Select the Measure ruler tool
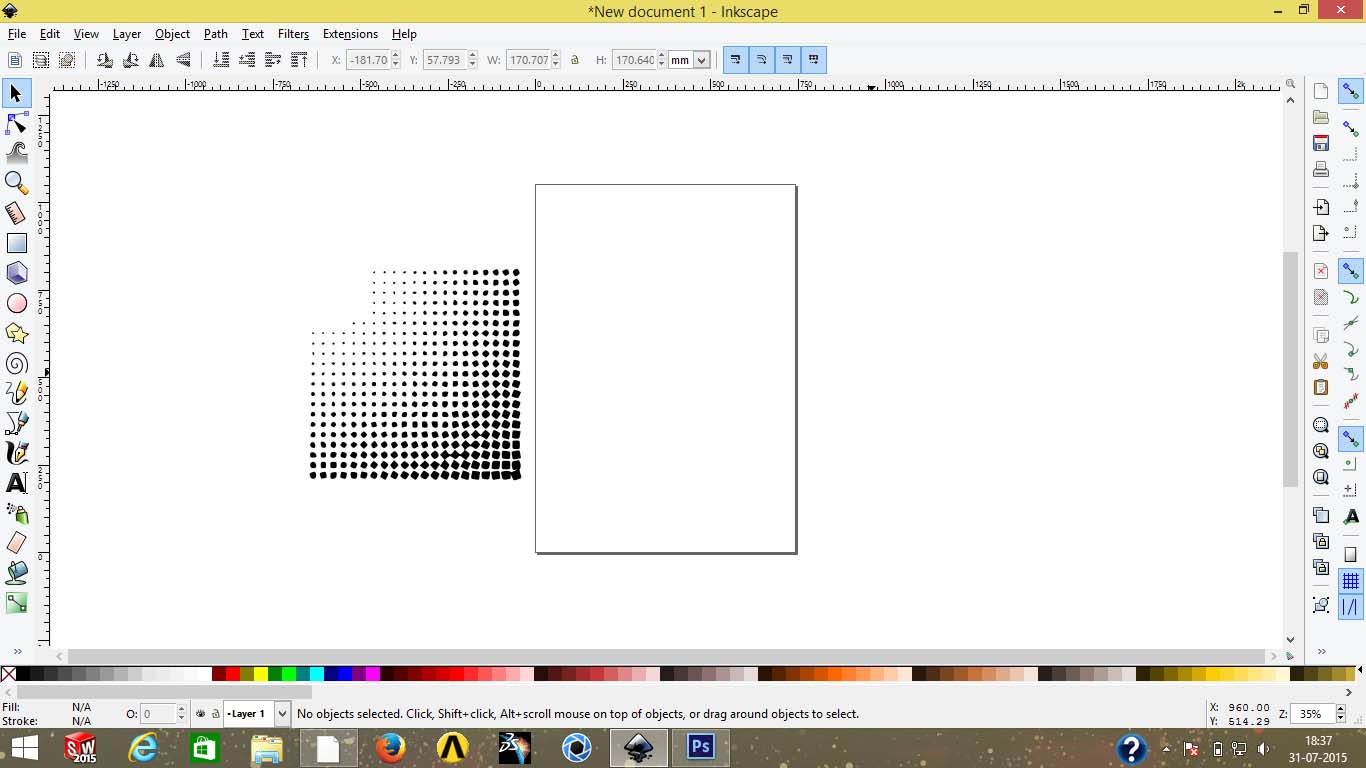Image resolution: width=1366 pixels, height=768 pixels. click(x=17, y=213)
